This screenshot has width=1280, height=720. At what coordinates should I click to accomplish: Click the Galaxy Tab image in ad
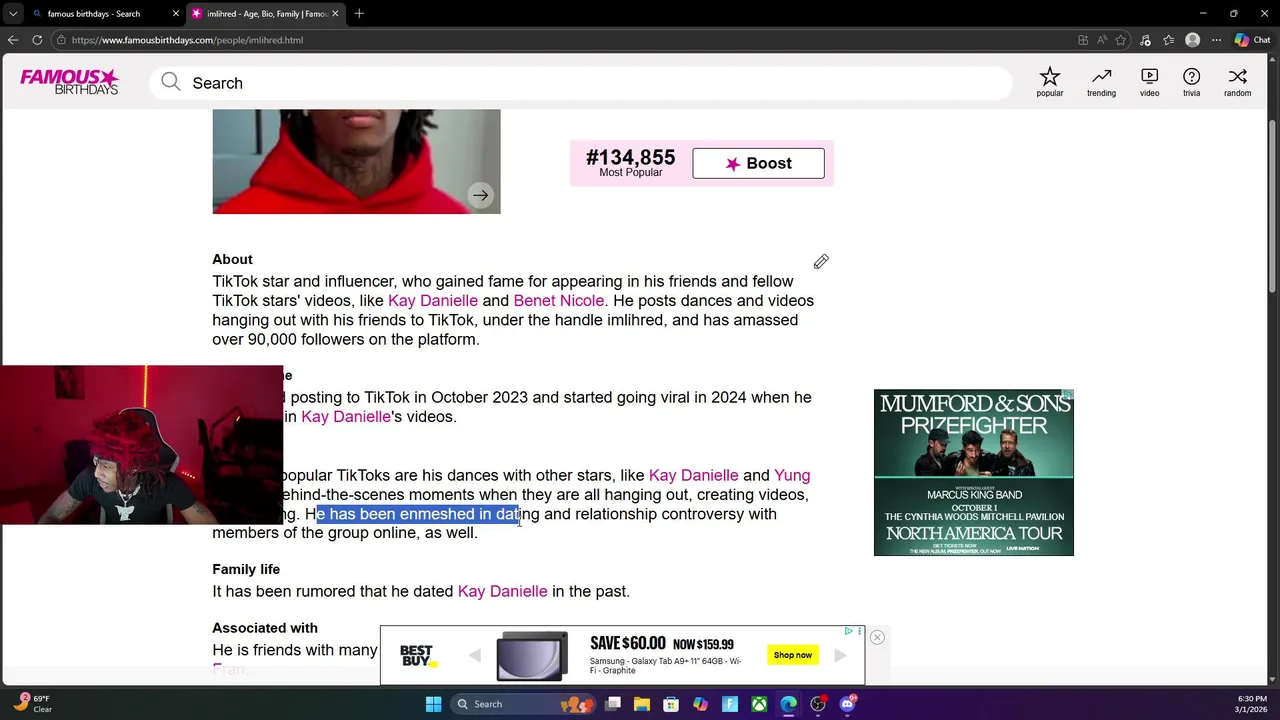(x=532, y=656)
